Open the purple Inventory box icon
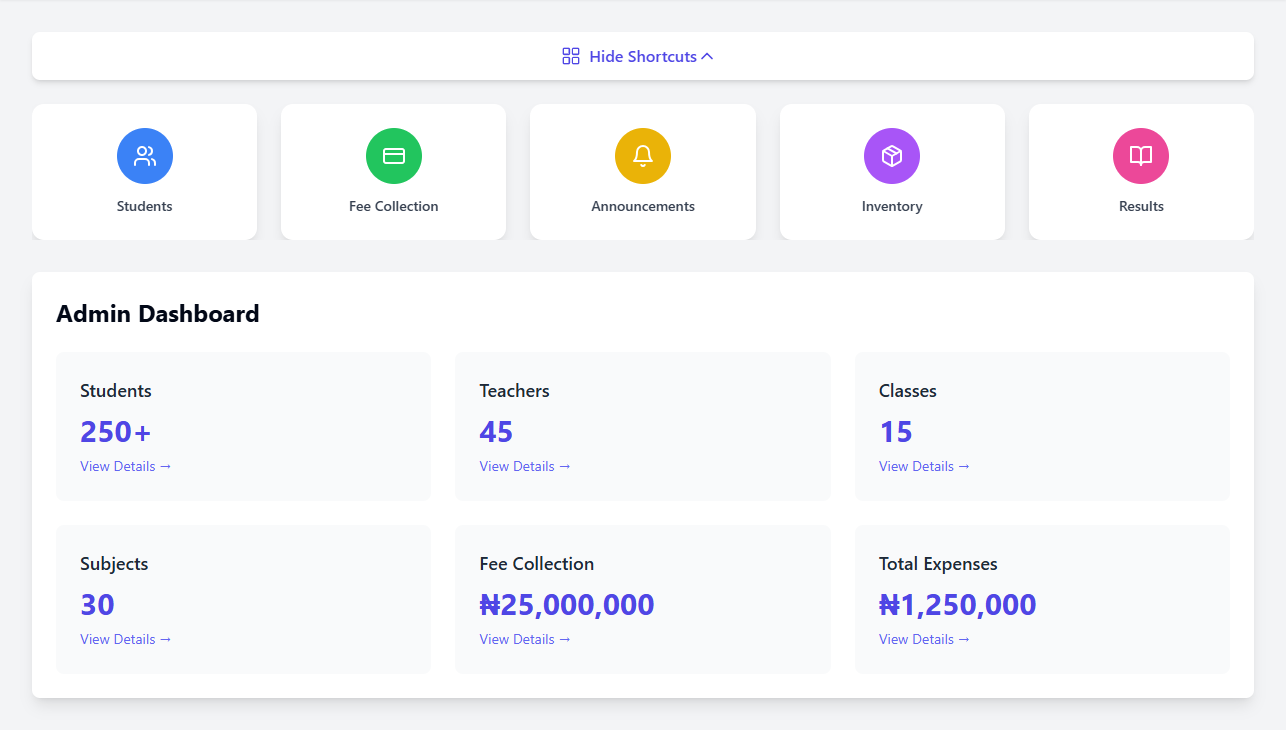This screenshot has width=1286, height=730. point(892,156)
